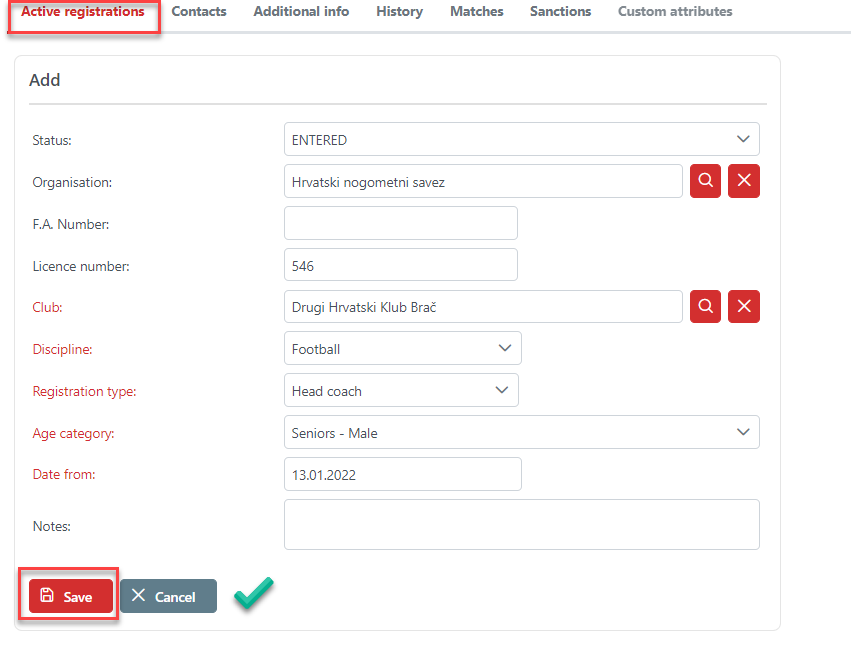Search for an organisation with magnifier icon
Screen dimensions: 851x647
click(x=705, y=181)
